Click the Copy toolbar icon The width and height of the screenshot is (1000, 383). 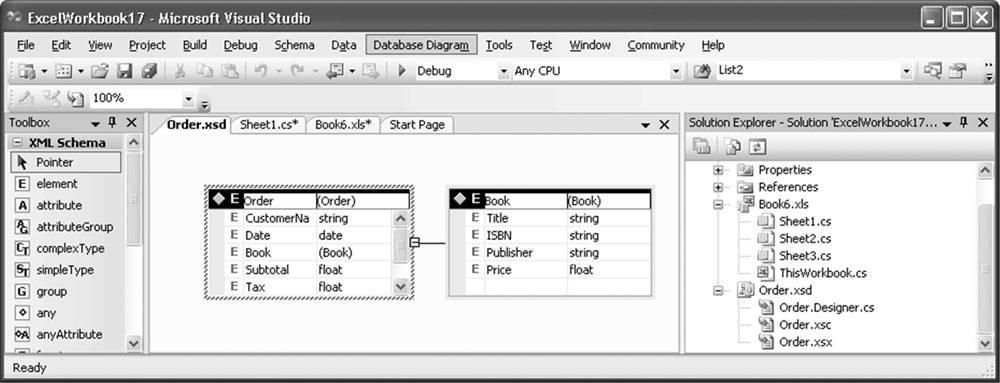pyautogui.click(x=205, y=71)
